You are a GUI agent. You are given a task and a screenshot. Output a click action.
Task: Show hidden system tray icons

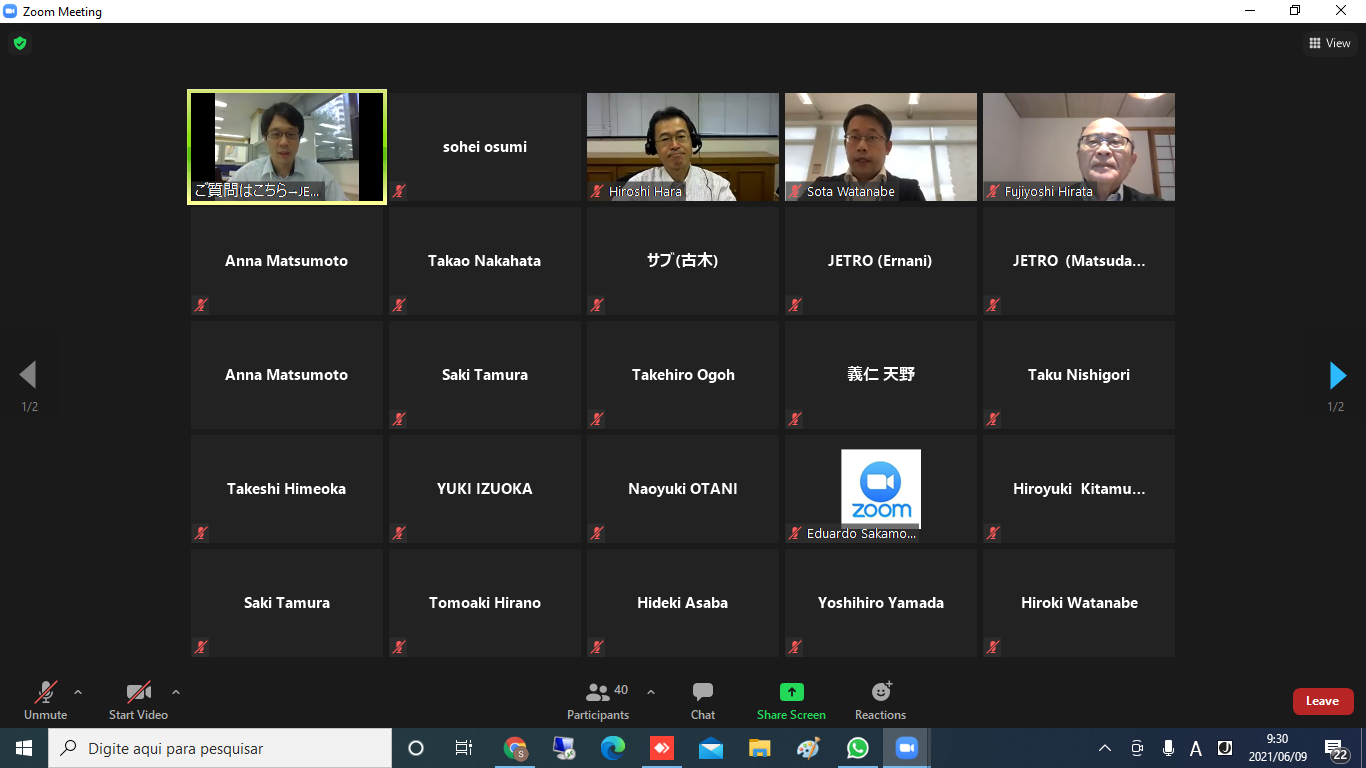pyautogui.click(x=1105, y=748)
